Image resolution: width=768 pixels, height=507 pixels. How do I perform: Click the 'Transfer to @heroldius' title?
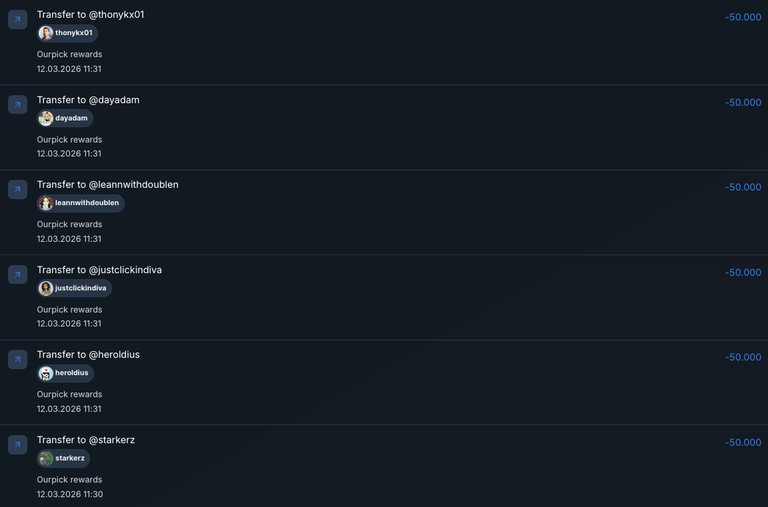pos(88,355)
